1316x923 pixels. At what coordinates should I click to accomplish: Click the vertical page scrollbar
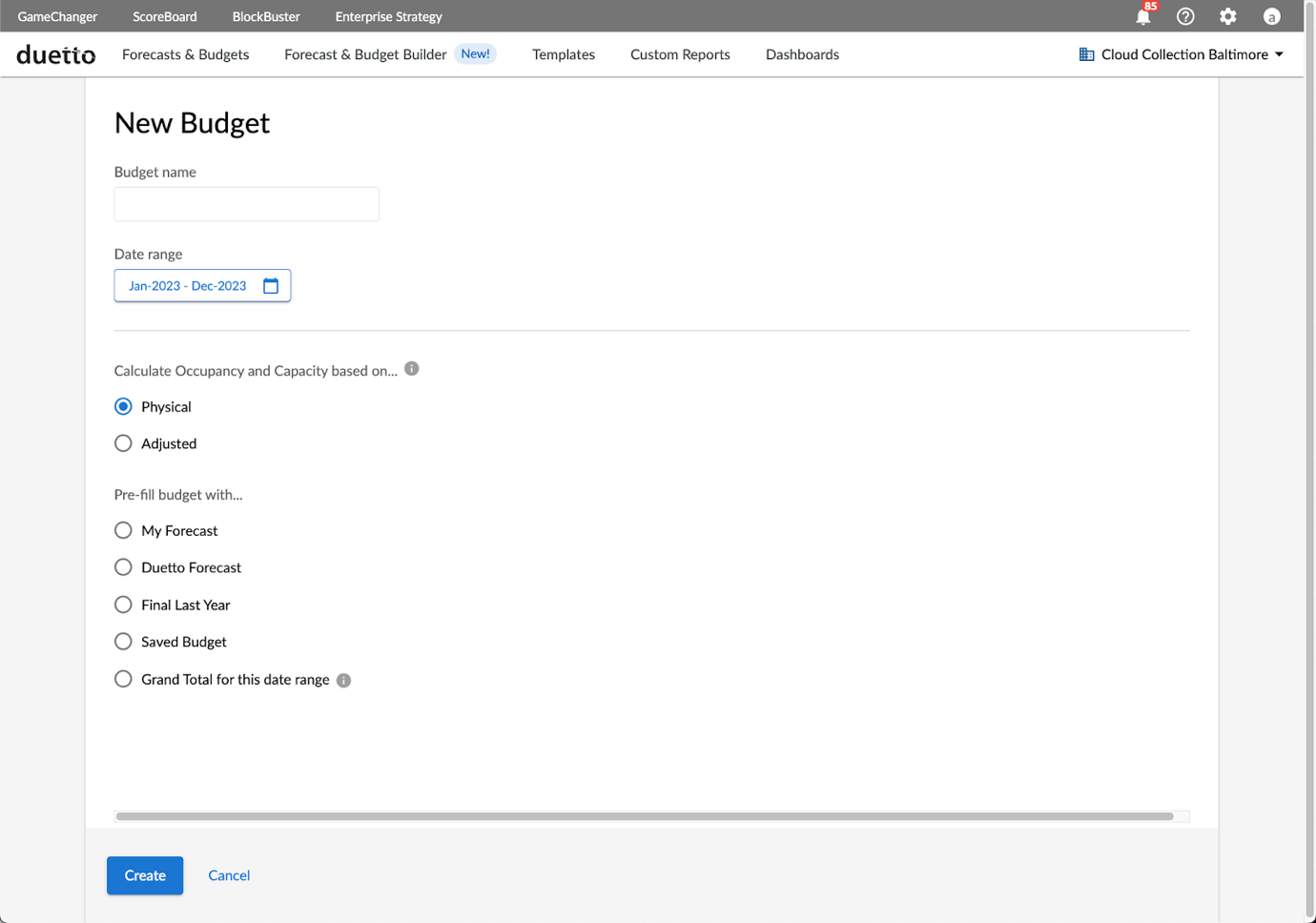click(x=1310, y=461)
